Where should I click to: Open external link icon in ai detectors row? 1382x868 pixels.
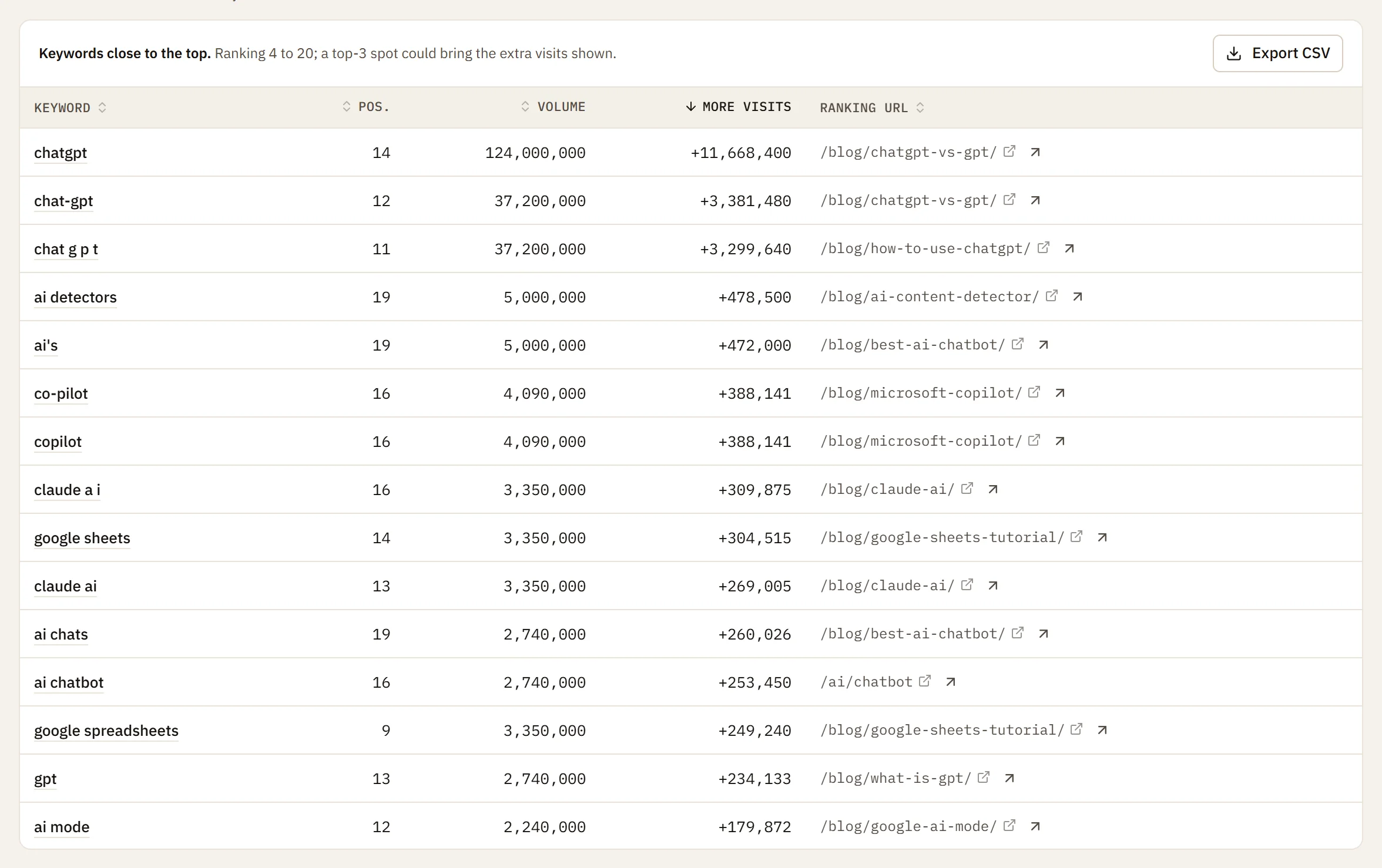pos(1052,296)
